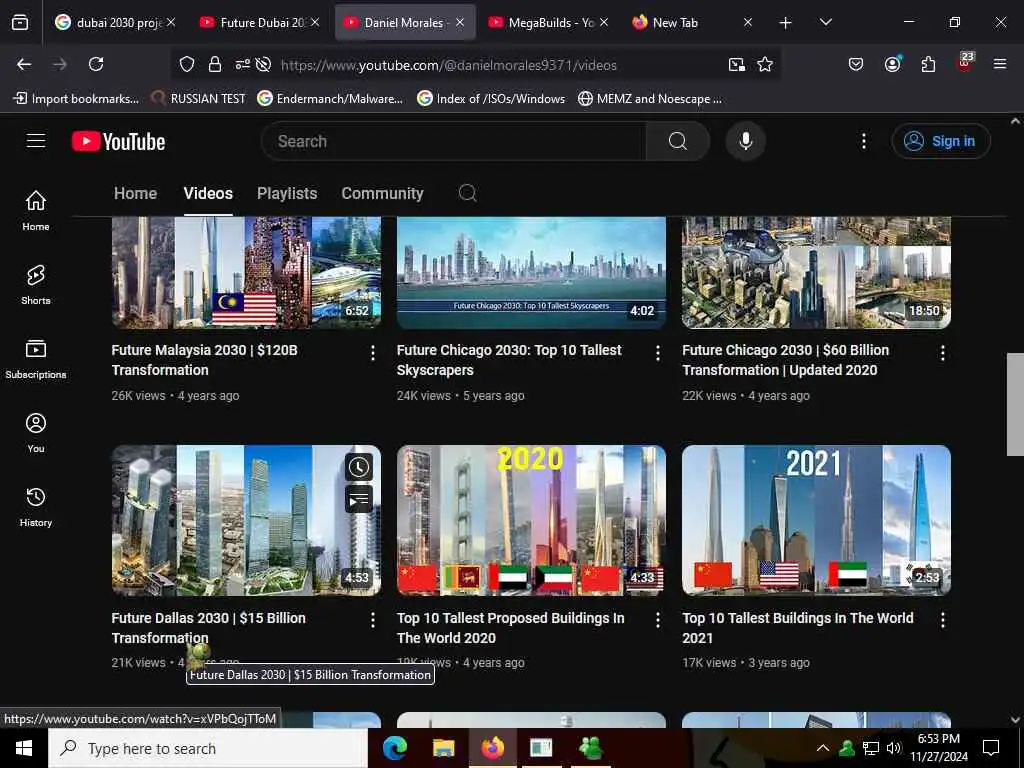Show hidden system tray icons
The width and height of the screenshot is (1024, 768).
[x=823, y=748]
